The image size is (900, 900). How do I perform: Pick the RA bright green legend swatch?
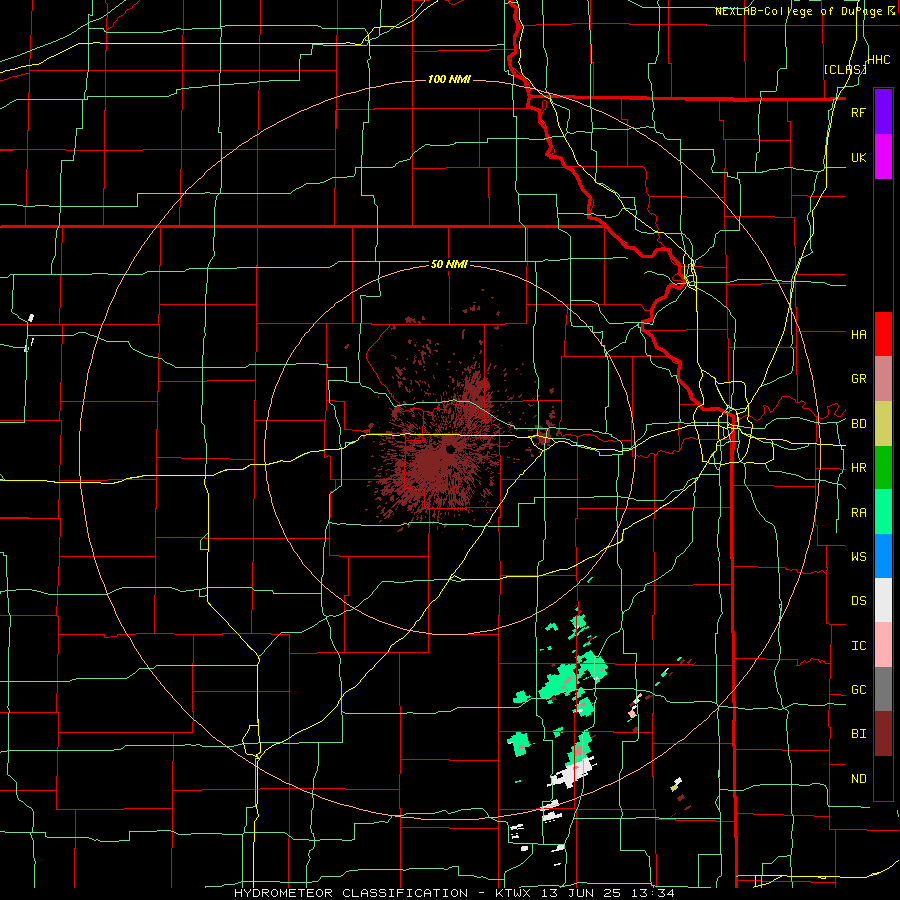pyautogui.click(x=883, y=512)
